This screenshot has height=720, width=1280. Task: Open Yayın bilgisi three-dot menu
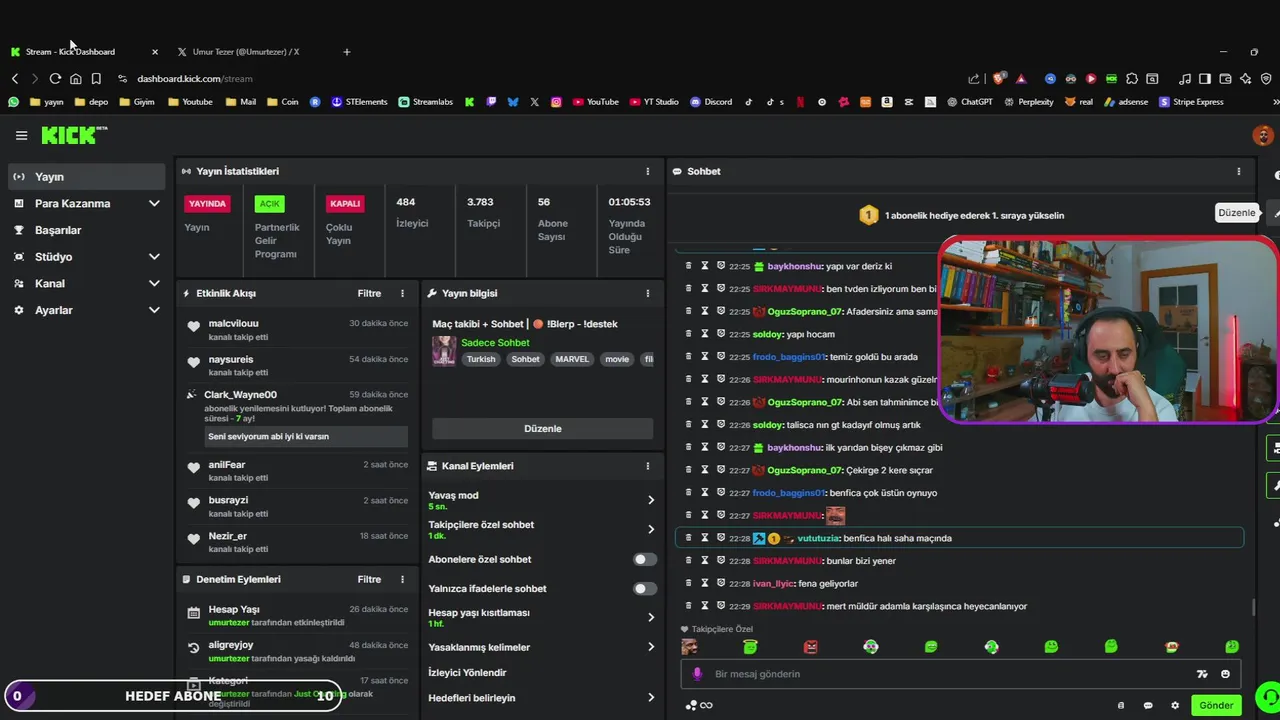(x=647, y=293)
